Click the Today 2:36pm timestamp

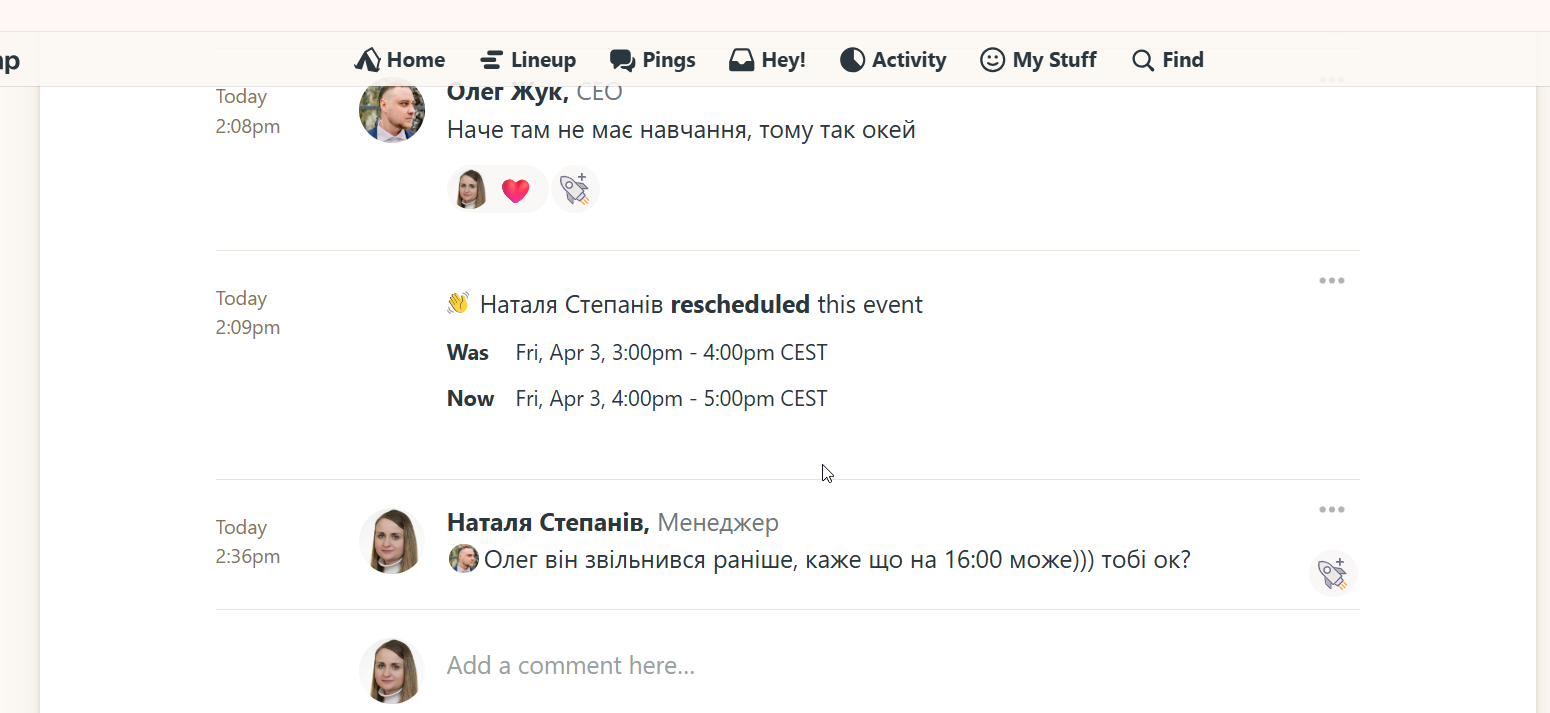coord(247,542)
